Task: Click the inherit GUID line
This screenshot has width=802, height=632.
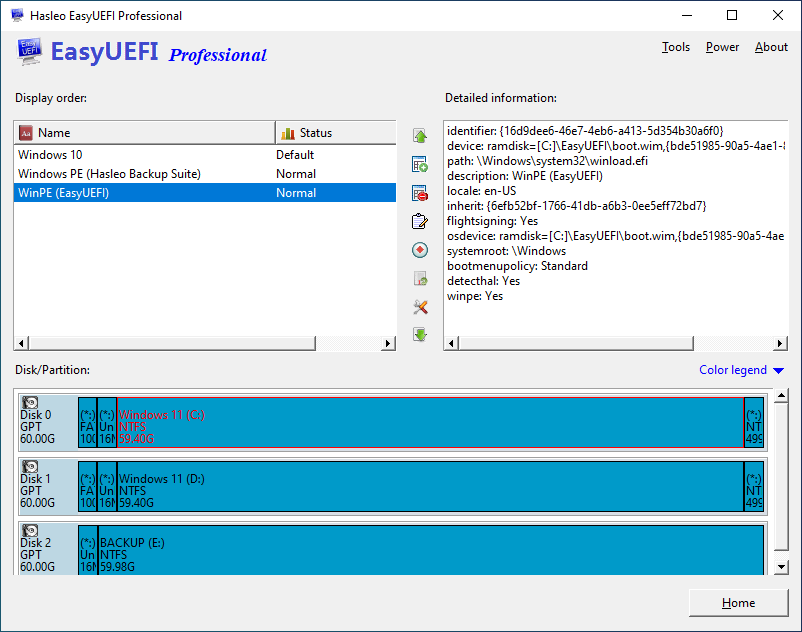Action: (x=576, y=206)
